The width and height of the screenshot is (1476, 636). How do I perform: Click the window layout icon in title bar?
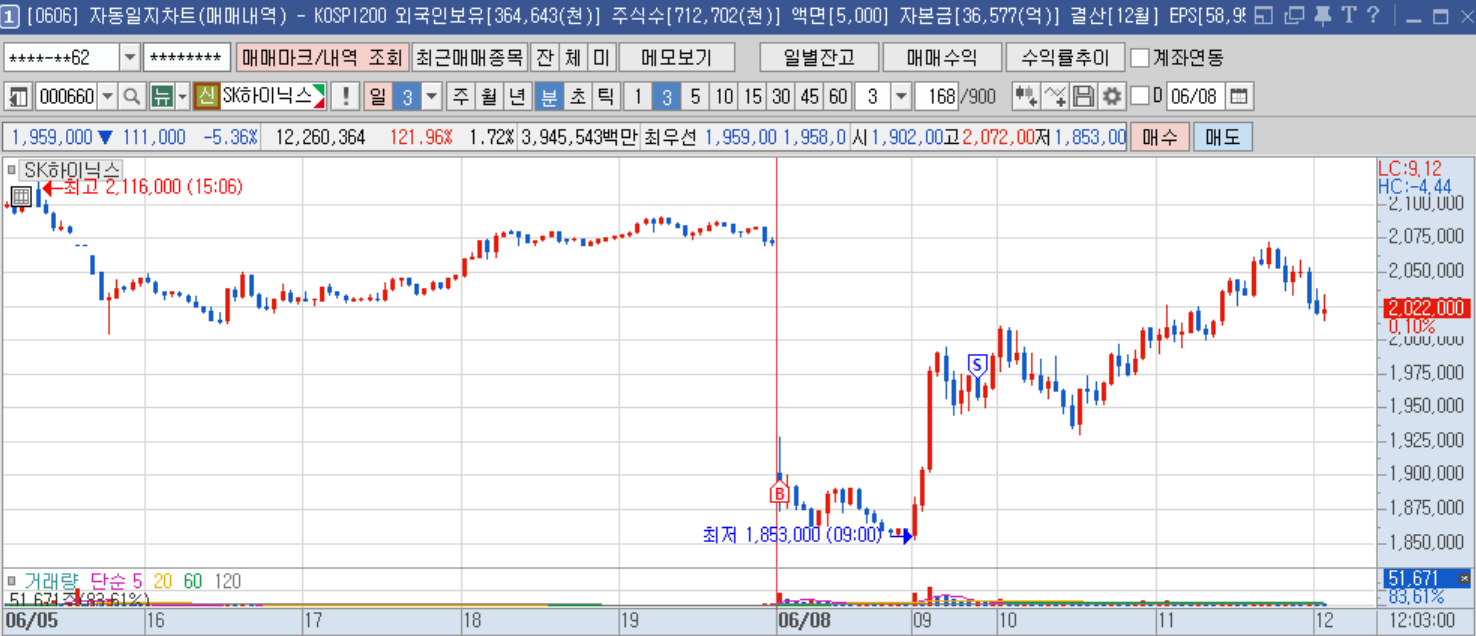coord(1264,15)
